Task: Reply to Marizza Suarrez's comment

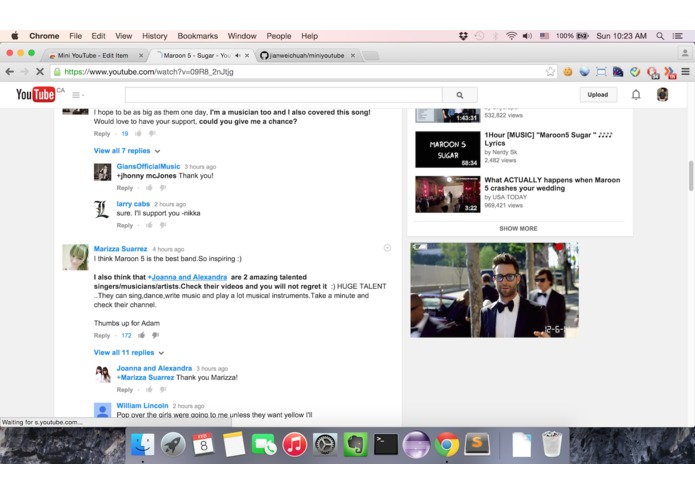Action: 102,335
